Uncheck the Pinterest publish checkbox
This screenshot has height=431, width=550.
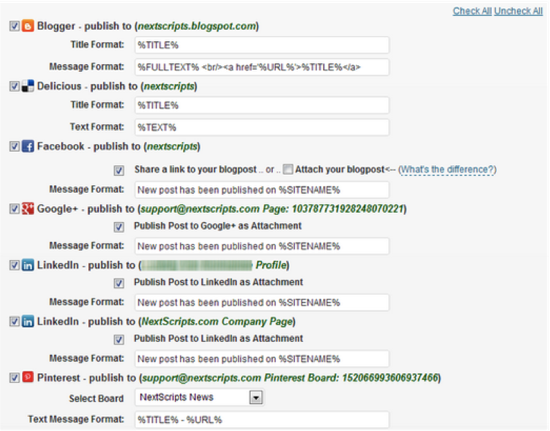[x=14, y=378]
